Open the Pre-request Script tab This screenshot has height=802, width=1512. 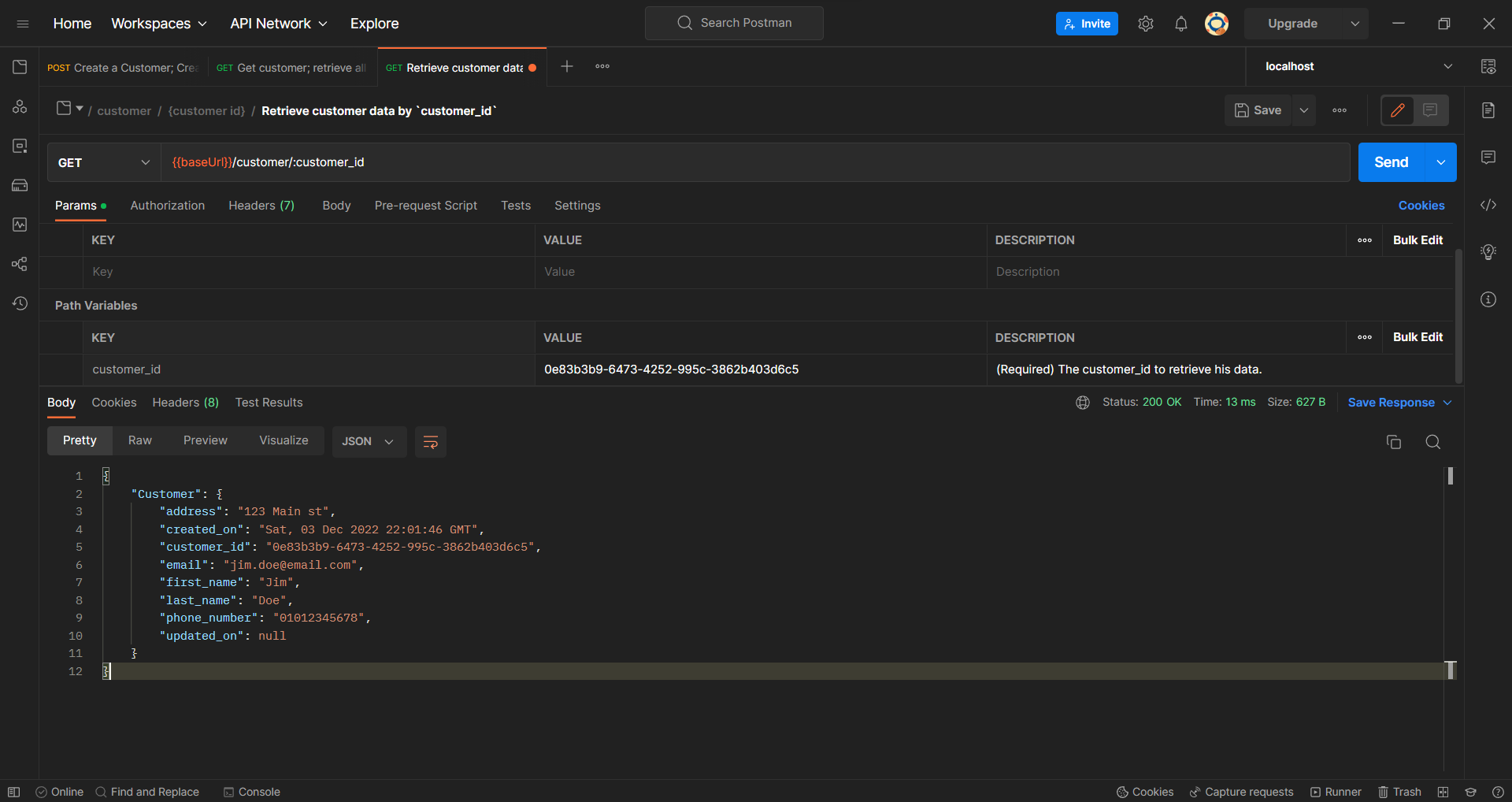click(426, 206)
